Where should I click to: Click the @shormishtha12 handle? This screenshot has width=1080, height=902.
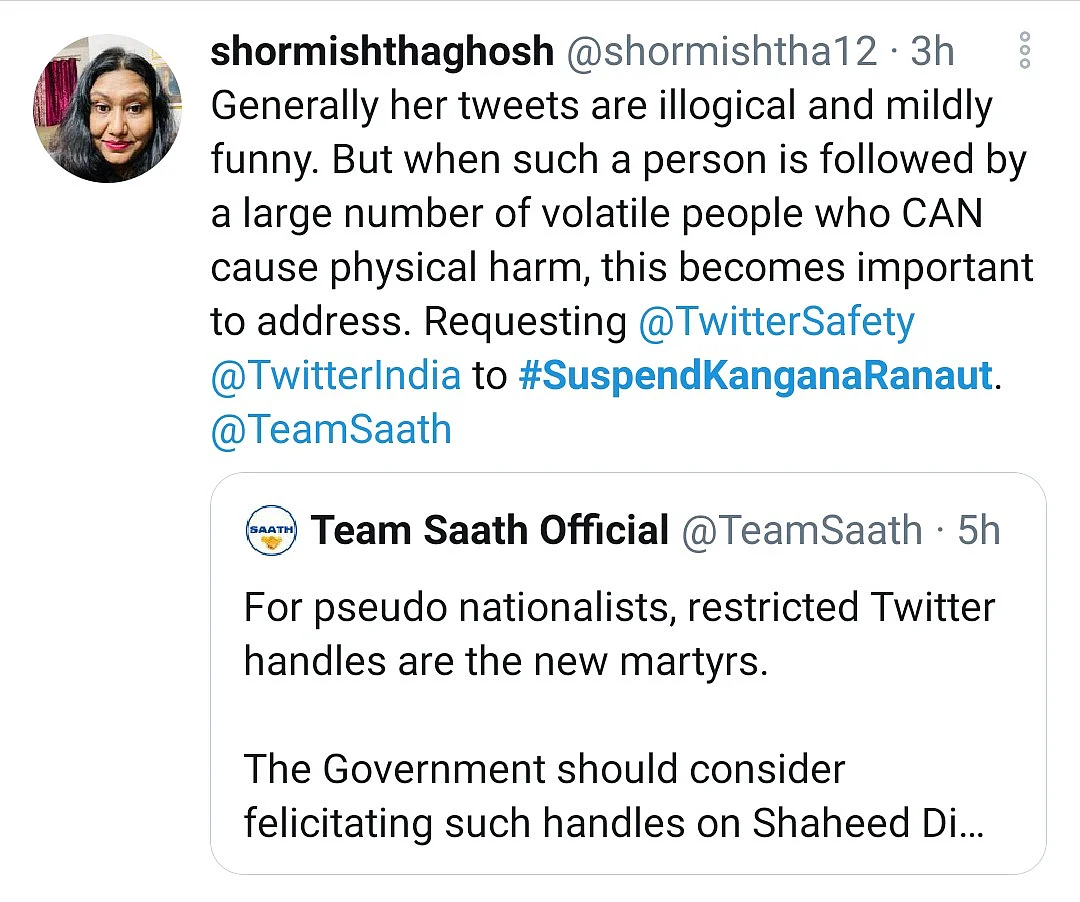[x=722, y=52]
